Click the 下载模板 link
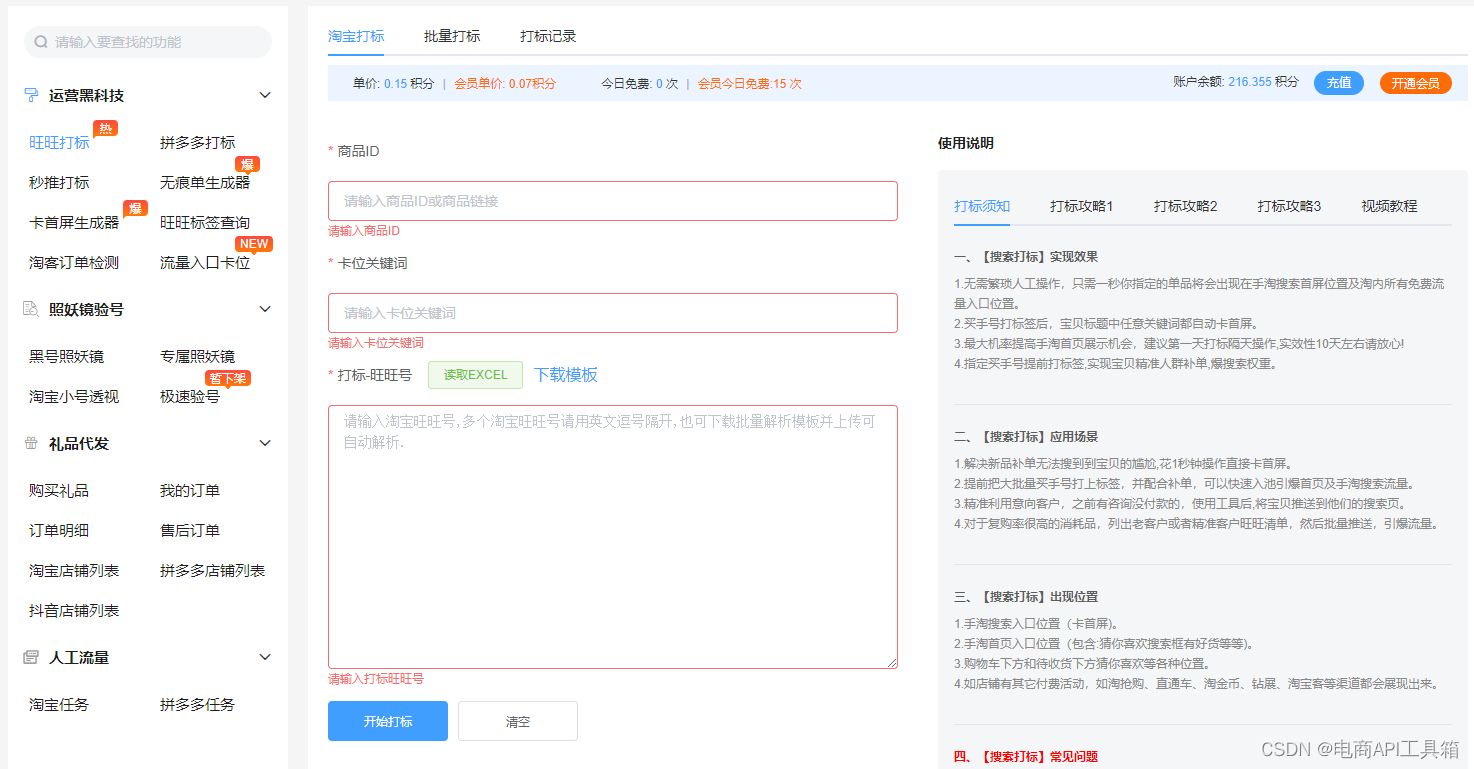Image resolution: width=1474 pixels, height=769 pixels. tap(566, 375)
